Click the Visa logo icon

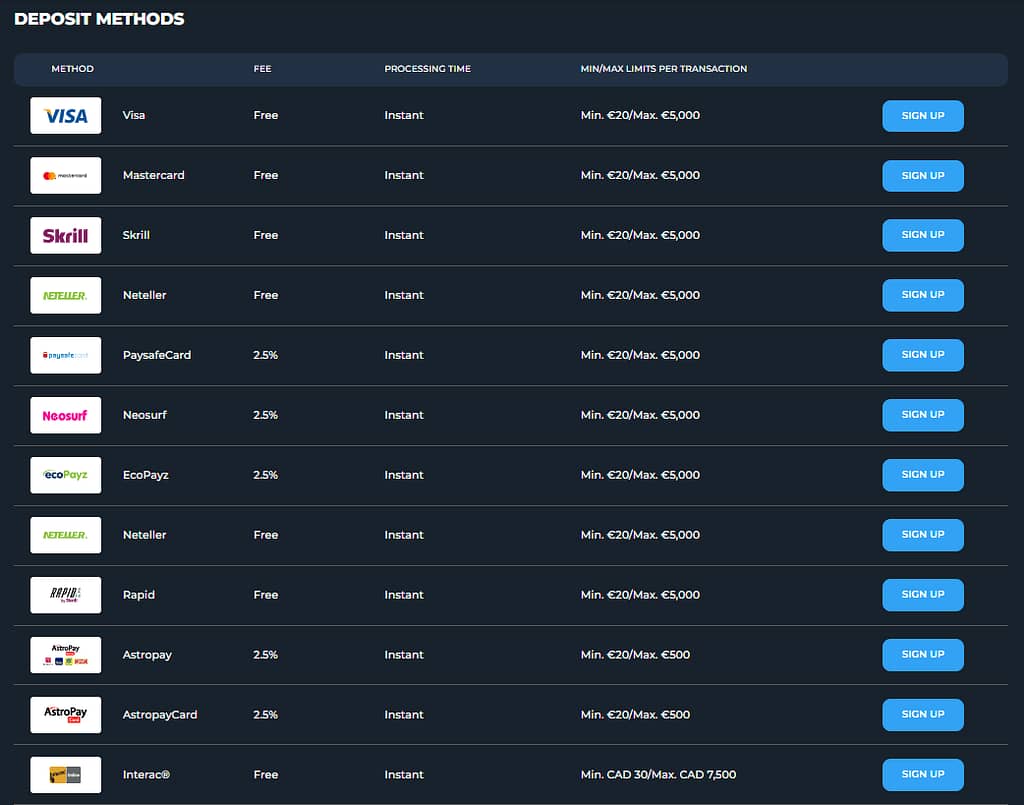[x=65, y=116]
